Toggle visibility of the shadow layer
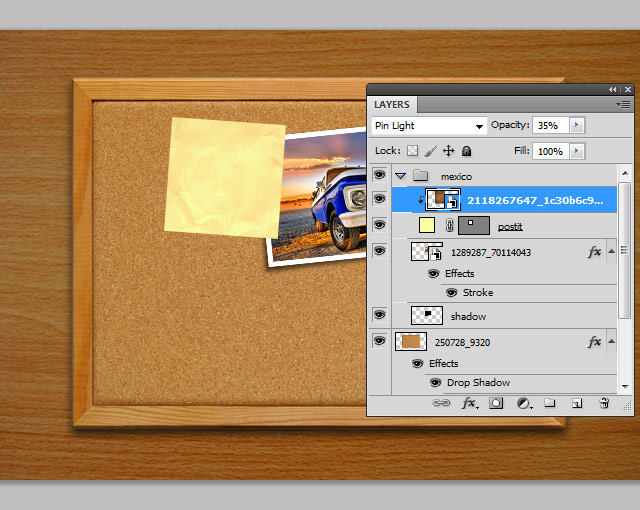This screenshot has width=640, height=510. click(379, 315)
